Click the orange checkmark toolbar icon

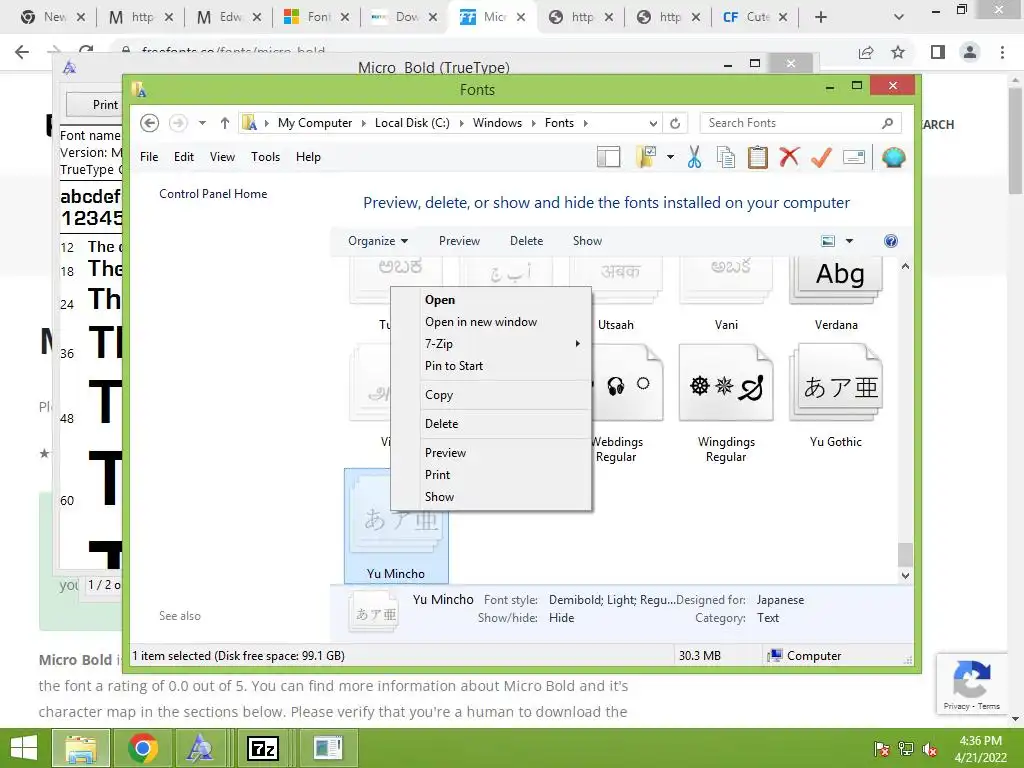coord(821,157)
